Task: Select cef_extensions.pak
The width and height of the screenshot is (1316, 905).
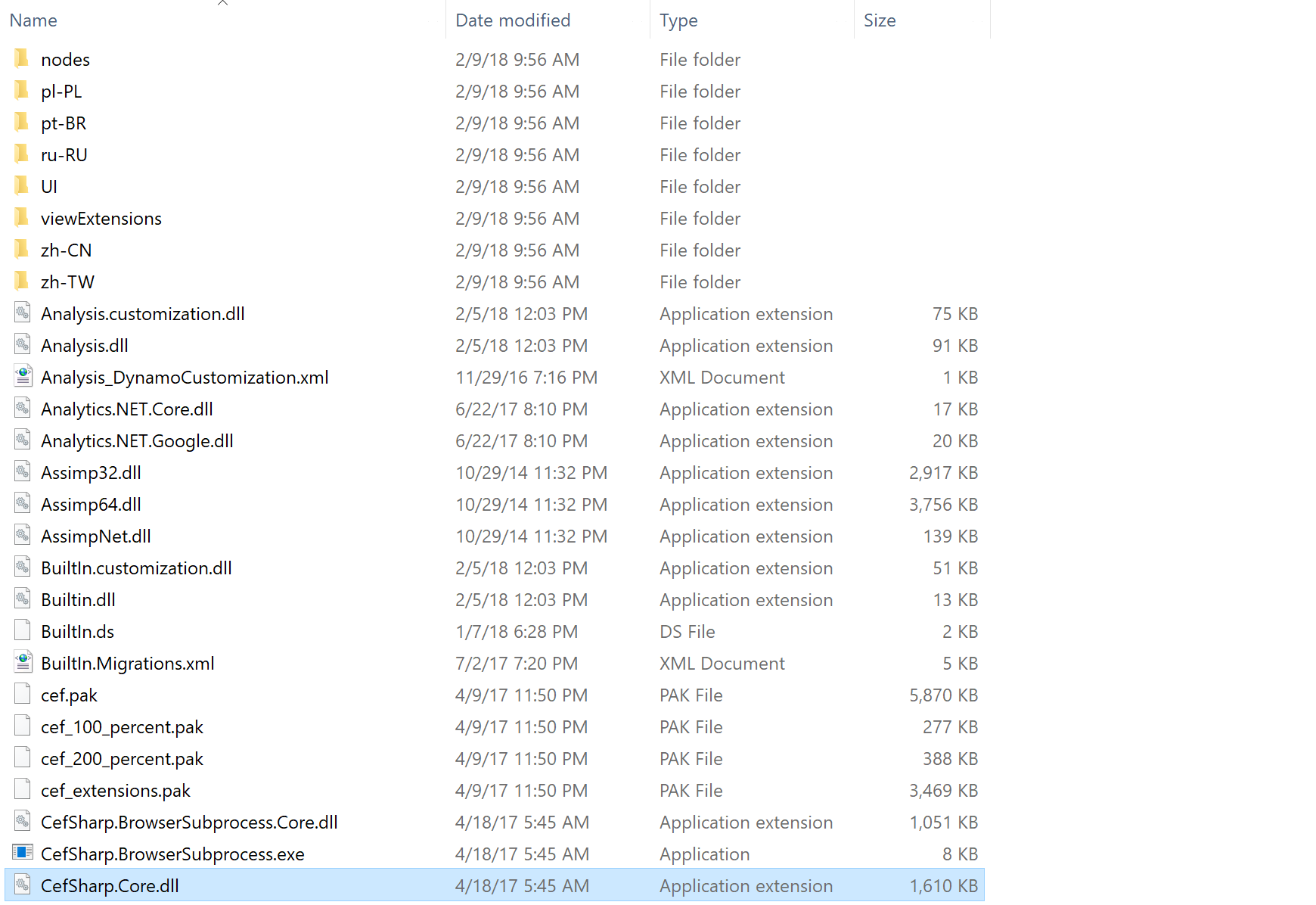Action: (x=115, y=790)
